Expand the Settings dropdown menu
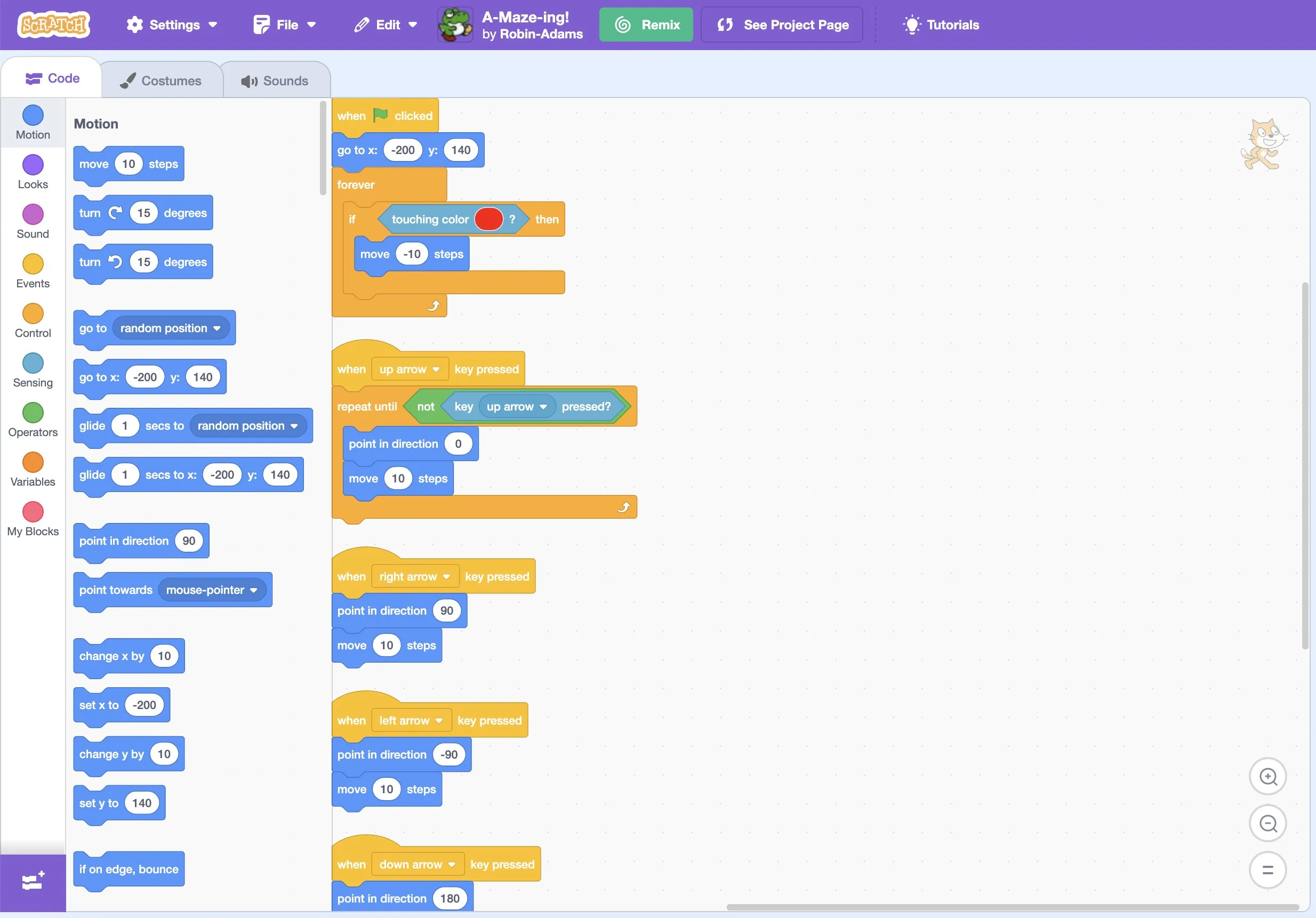Image resolution: width=1316 pixels, height=918 pixels. tap(172, 25)
